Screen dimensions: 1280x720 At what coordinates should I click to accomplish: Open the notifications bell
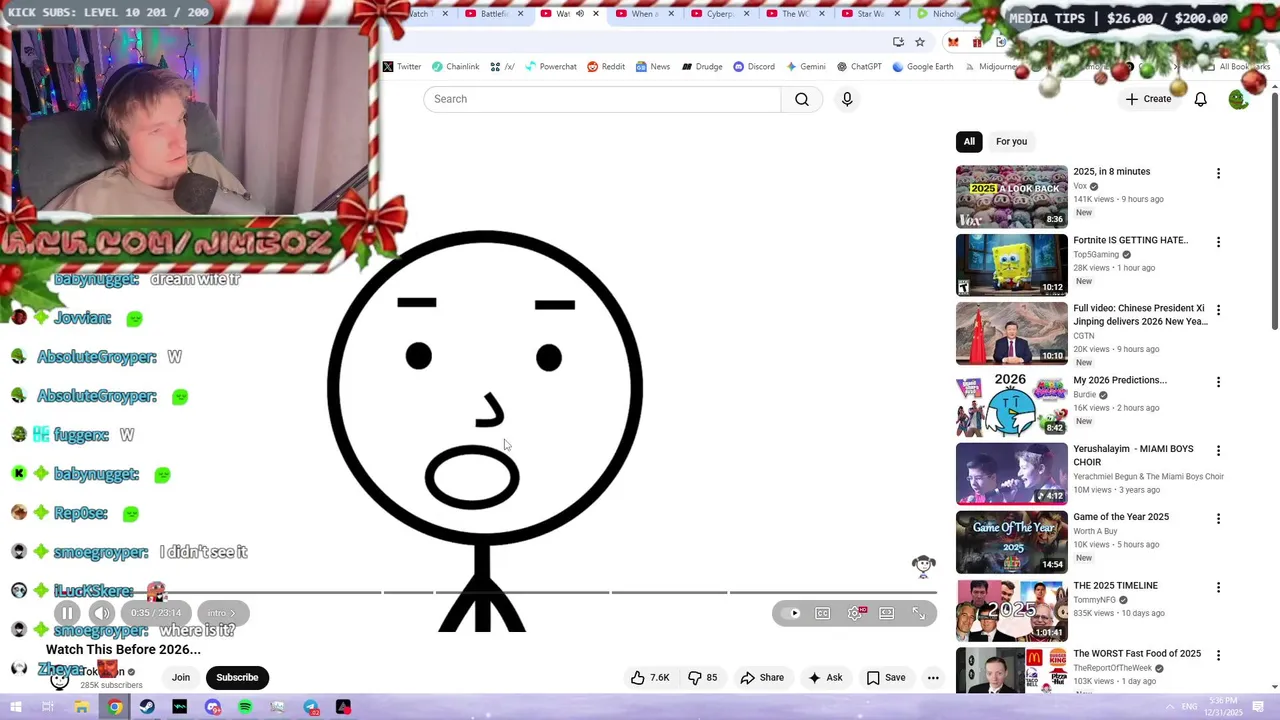pos(1200,99)
